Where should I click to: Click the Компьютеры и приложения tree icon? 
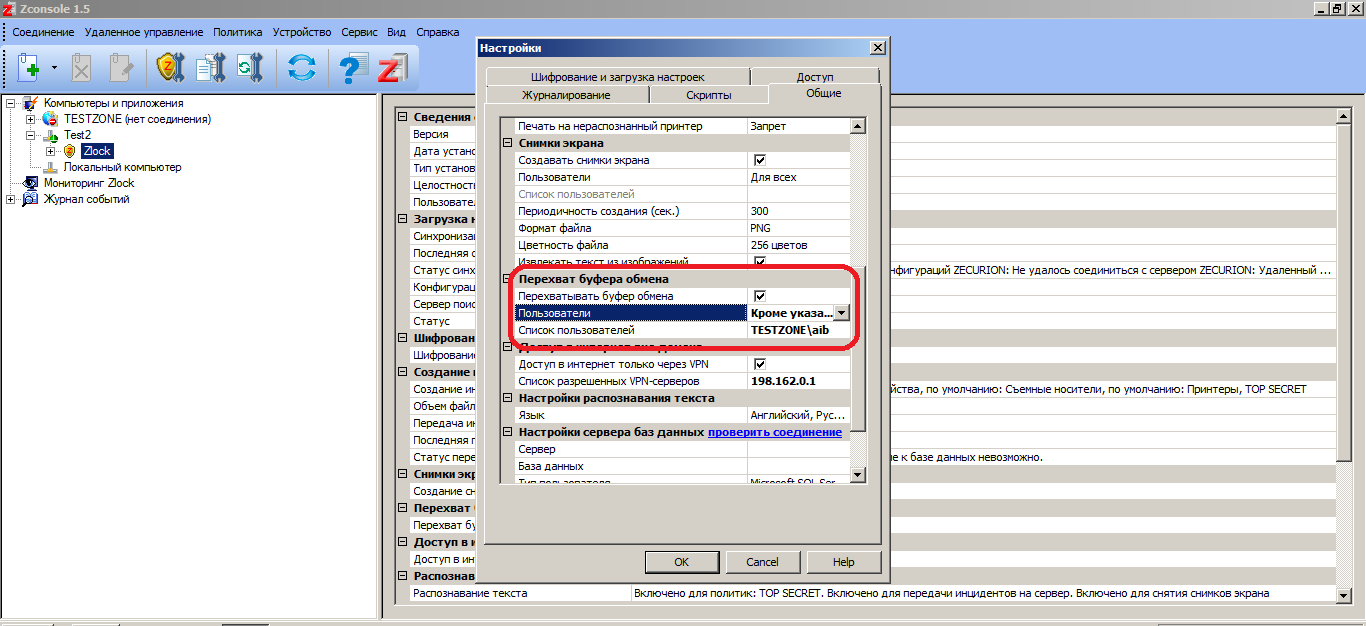30,103
